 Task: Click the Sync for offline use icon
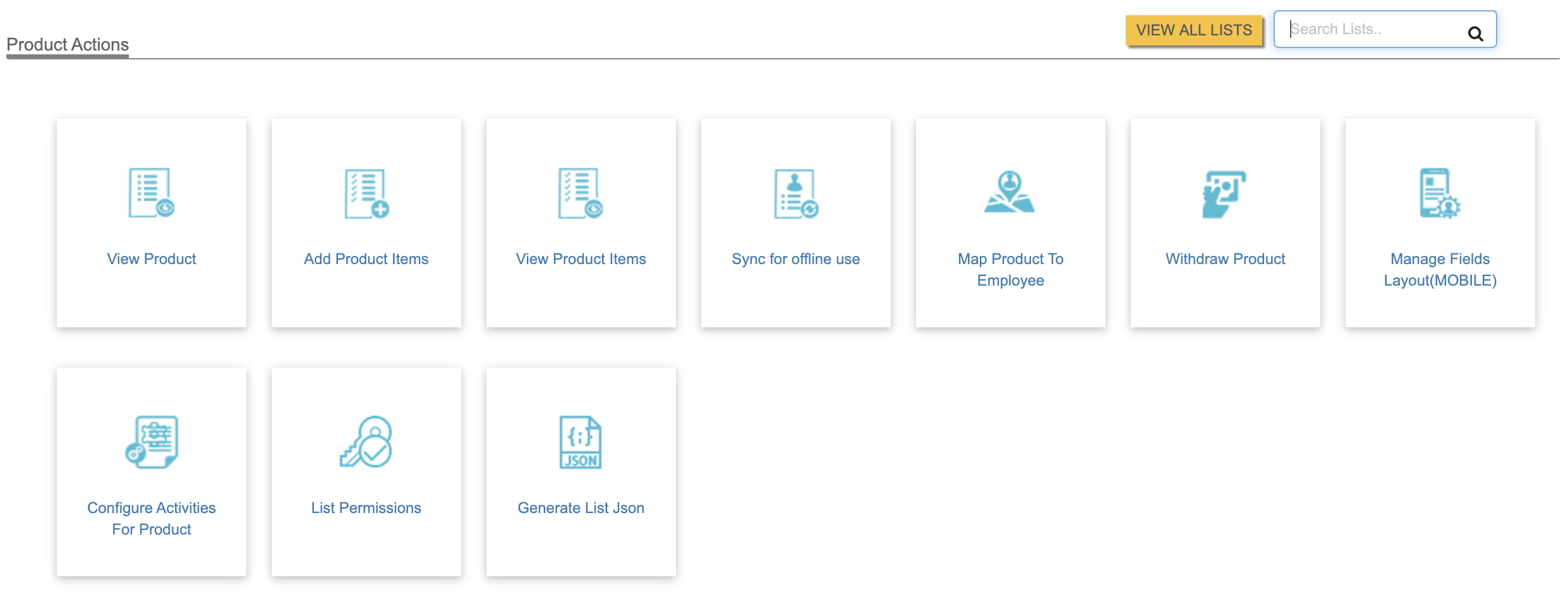pos(796,193)
